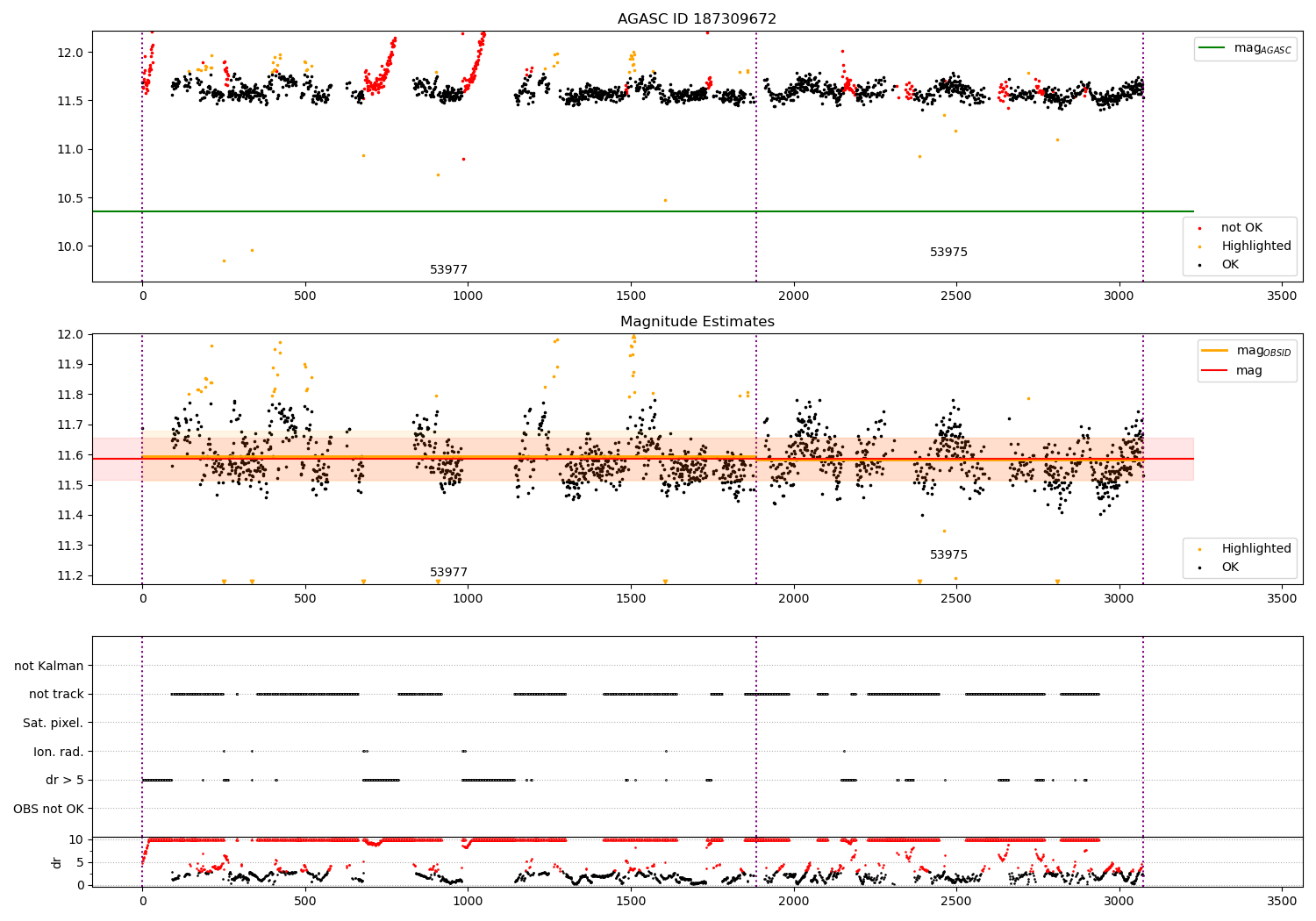The height and width of the screenshot is (921, 1316).
Task: Click '2000' x-tick under Magnitude Estimates plot
Action: (794, 599)
